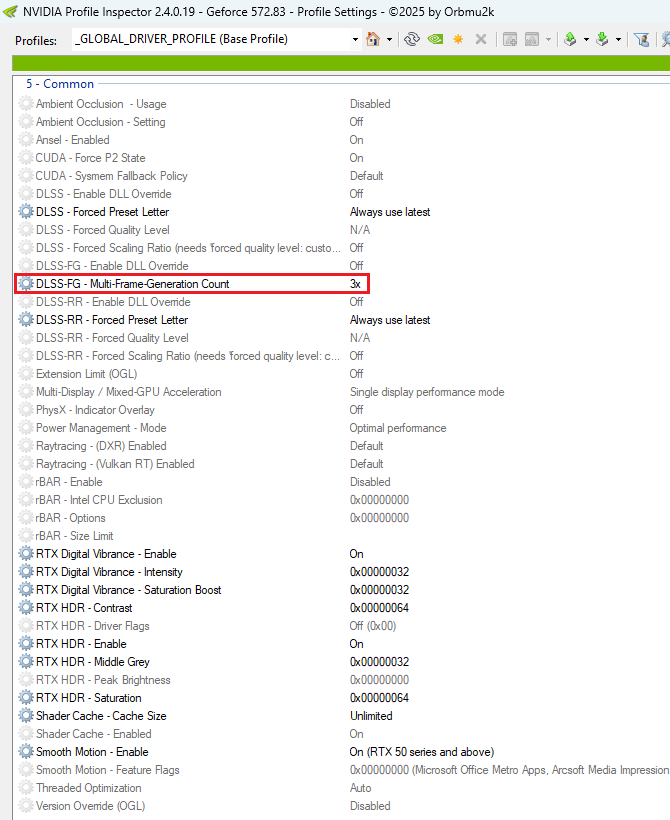670x820 pixels.
Task: Click gear icon for RTX HDR - Saturation
Action: 26,698
